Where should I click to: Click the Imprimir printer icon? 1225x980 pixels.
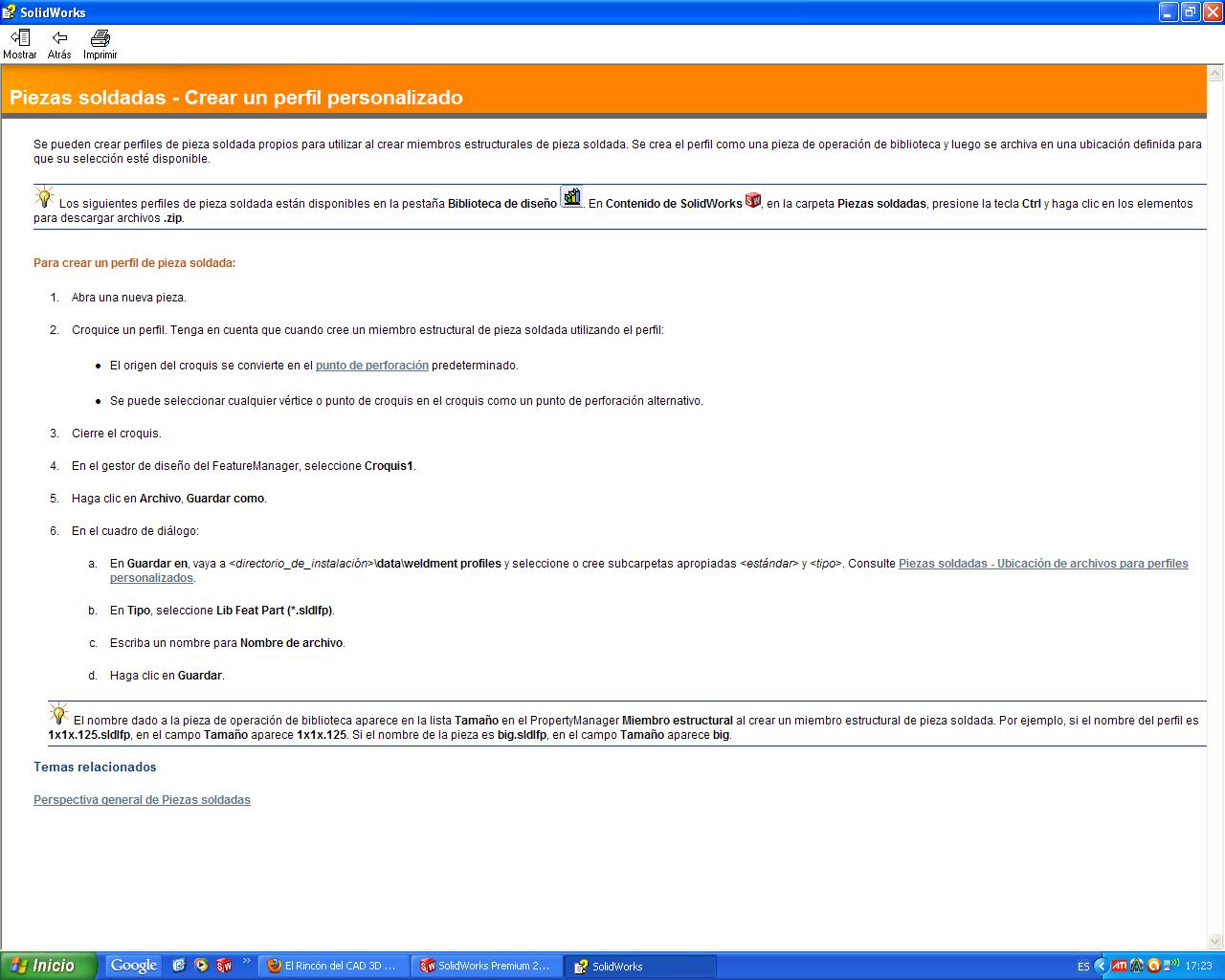point(100,44)
